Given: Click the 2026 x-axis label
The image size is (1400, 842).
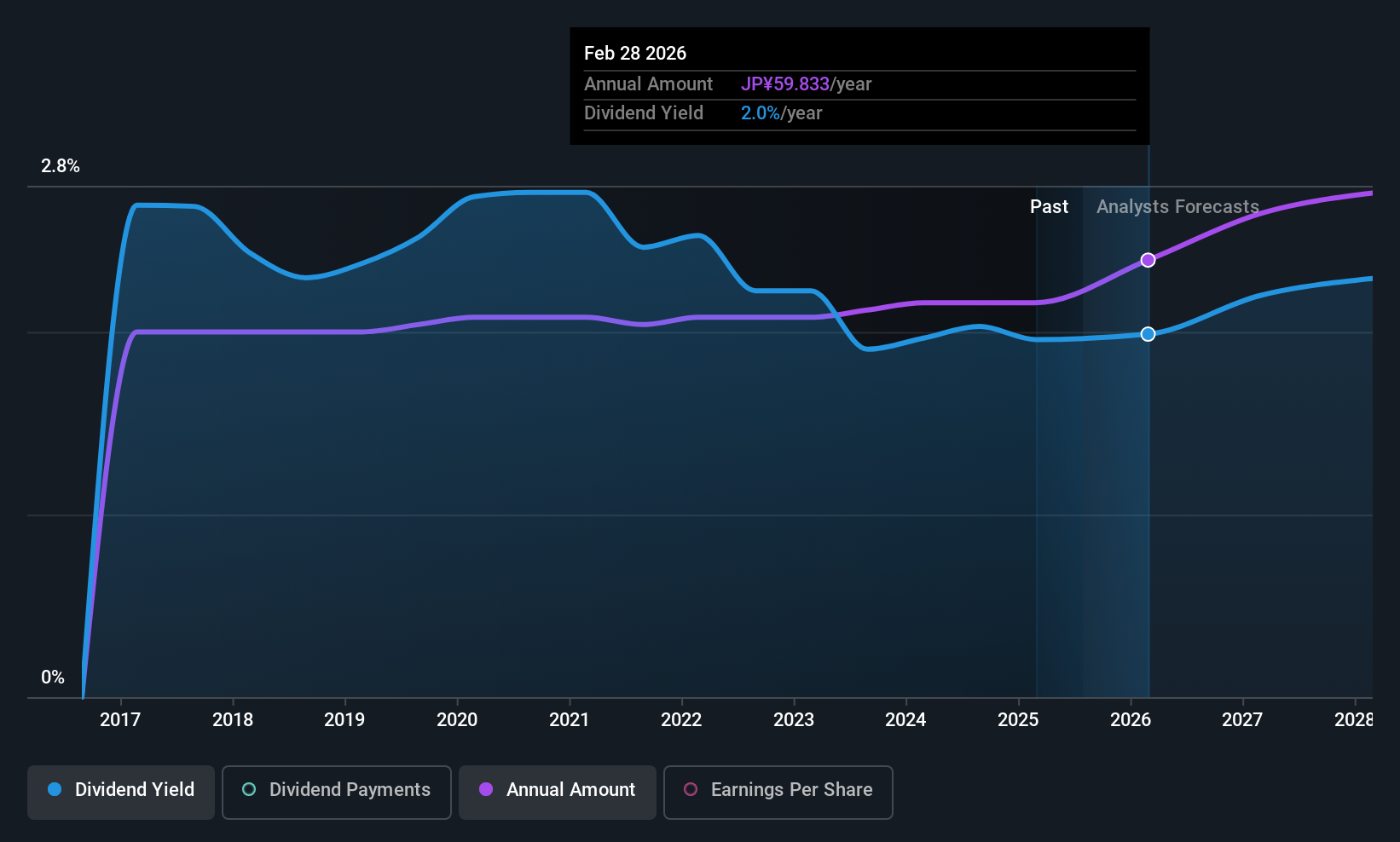Looking at the screenshot, I should [1131, 720].
